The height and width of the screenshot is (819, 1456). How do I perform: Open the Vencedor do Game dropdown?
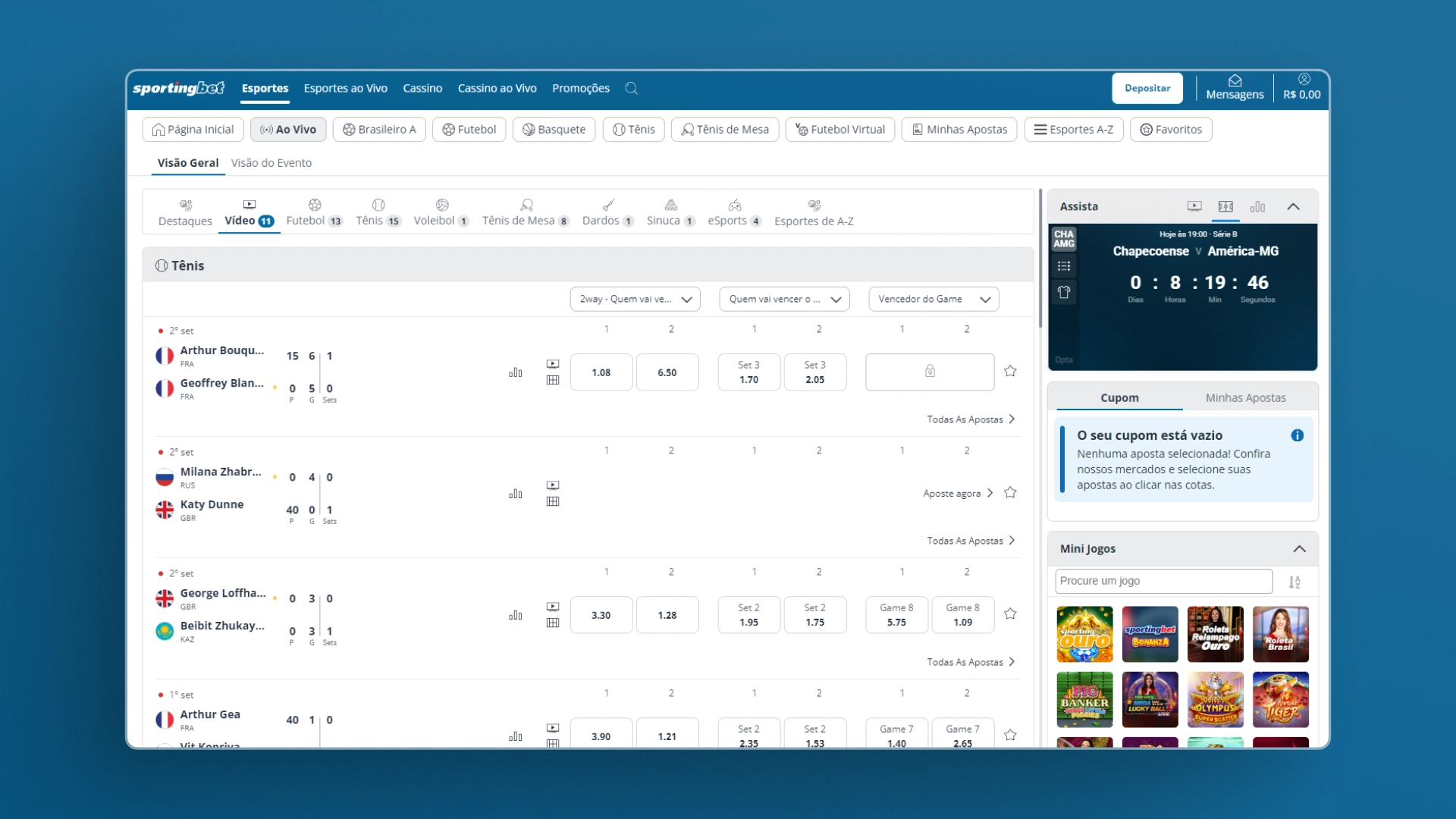pyautogui.click(x=934, y=299)
